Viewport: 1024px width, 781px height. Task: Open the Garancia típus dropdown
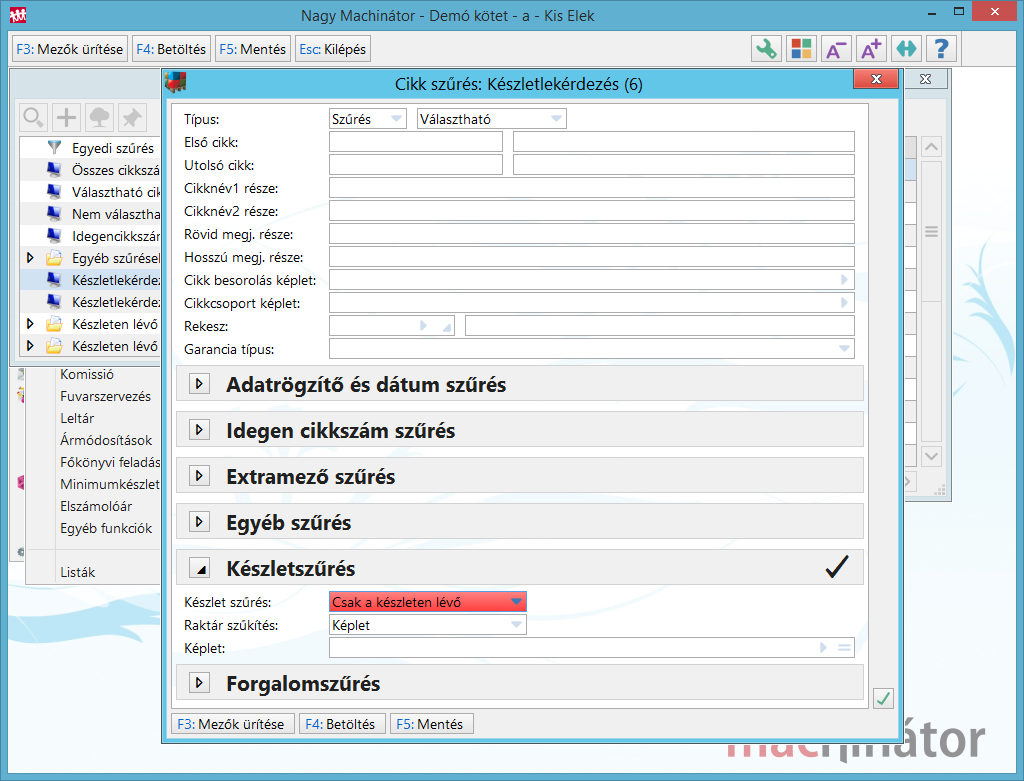click(844, 349)
